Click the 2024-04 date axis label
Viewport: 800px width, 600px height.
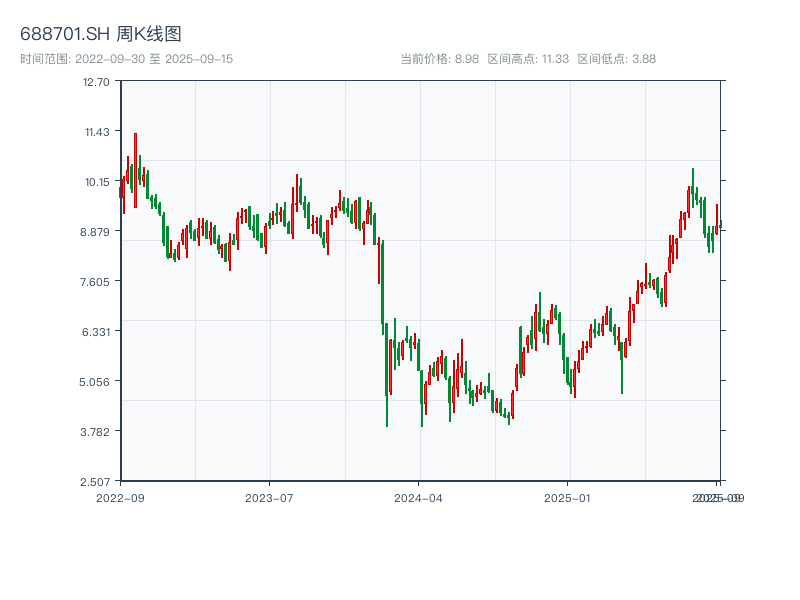coord(418,497)
